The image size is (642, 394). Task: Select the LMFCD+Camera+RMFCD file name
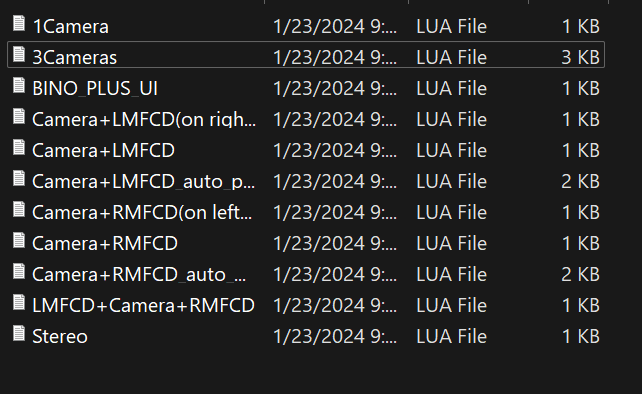tap(143, 306)
